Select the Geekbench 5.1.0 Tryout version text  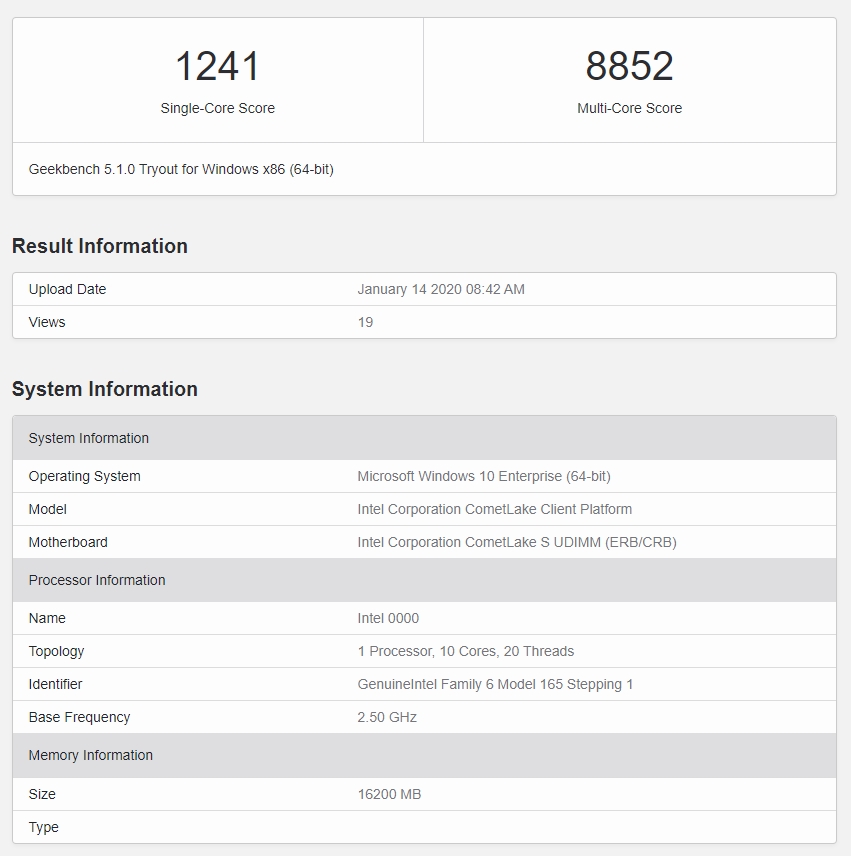(181, 169)
